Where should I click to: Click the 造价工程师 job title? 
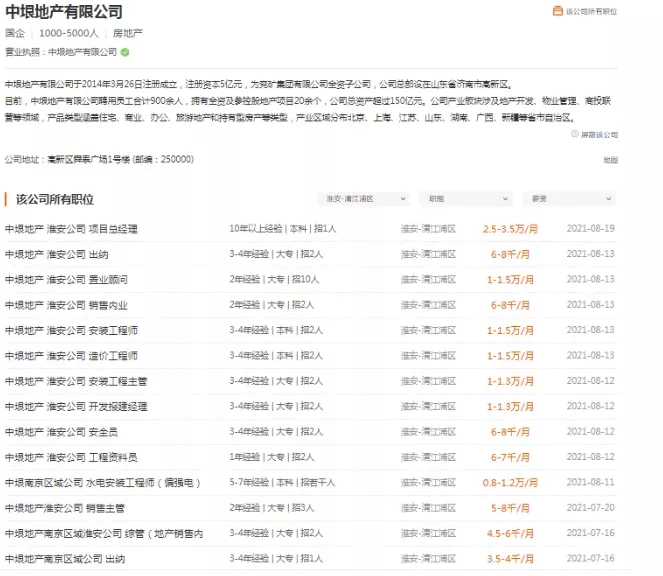click(x=71, y=355)
